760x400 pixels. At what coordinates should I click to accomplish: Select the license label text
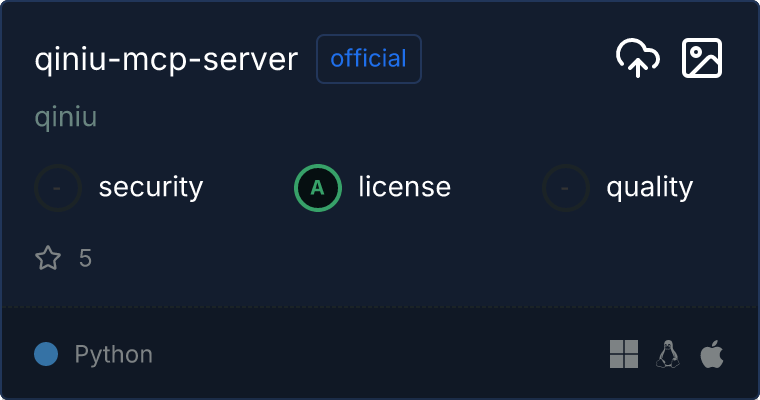[x=404, y=187]
